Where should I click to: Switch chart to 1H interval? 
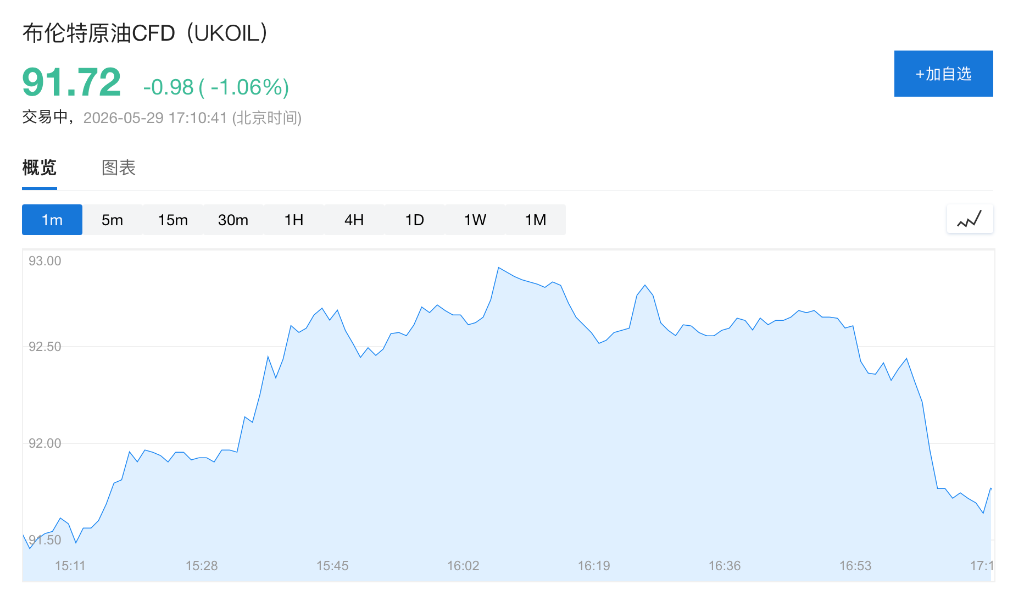pyautogui.click(x=294, y=219)
